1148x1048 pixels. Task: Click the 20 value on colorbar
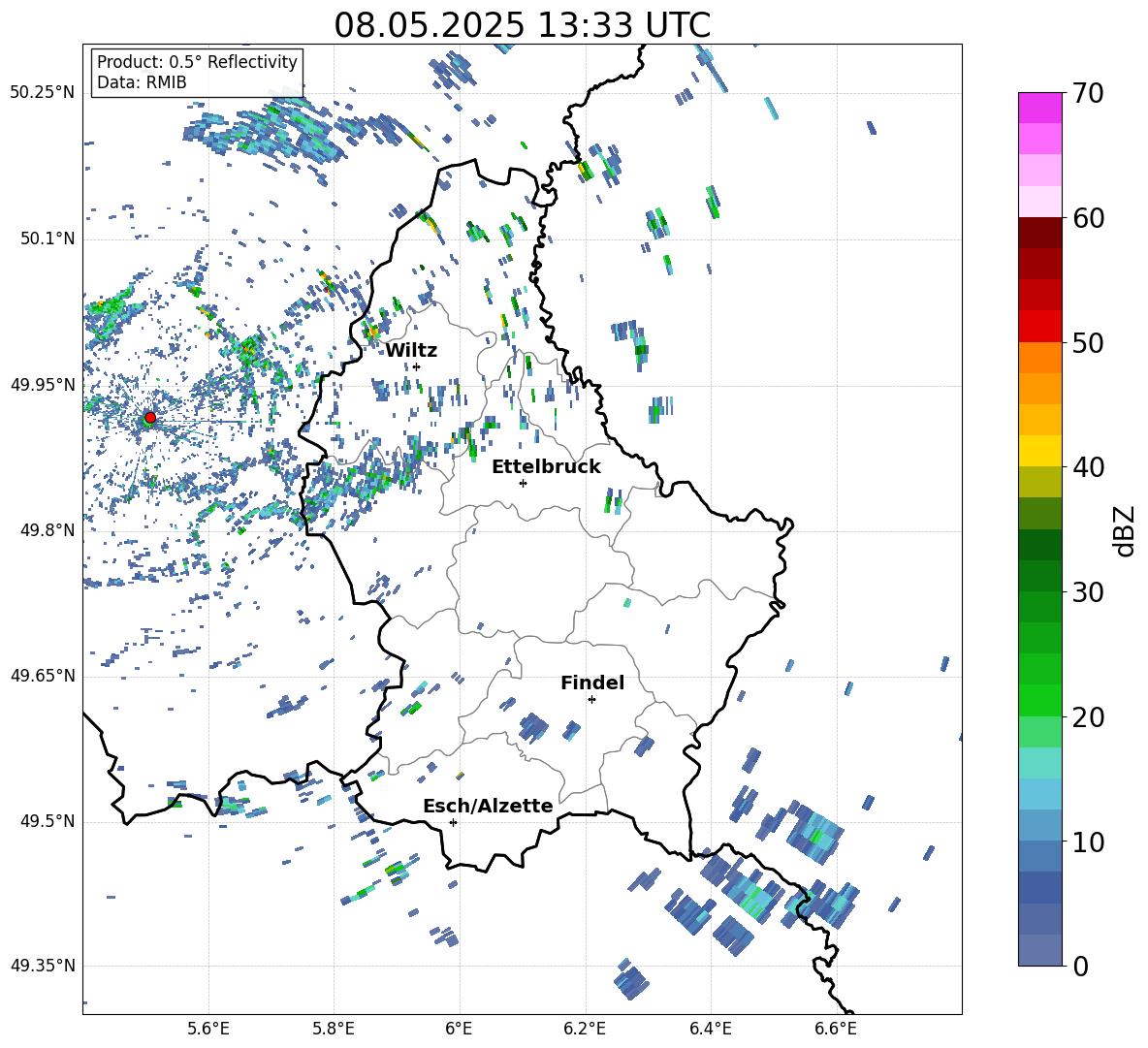pyautogui.click(x=1088, y=716)
